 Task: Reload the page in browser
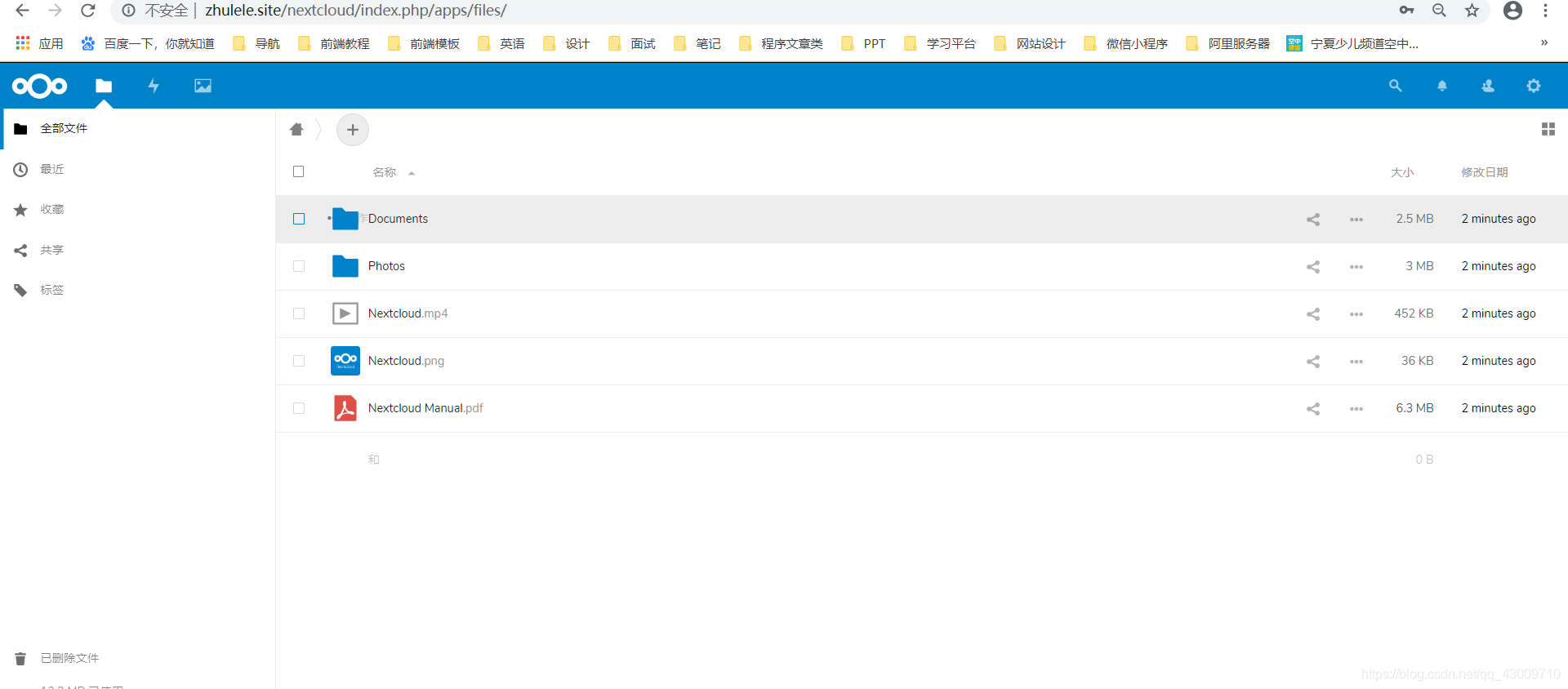pyautogui.click(x=88, y=11)
